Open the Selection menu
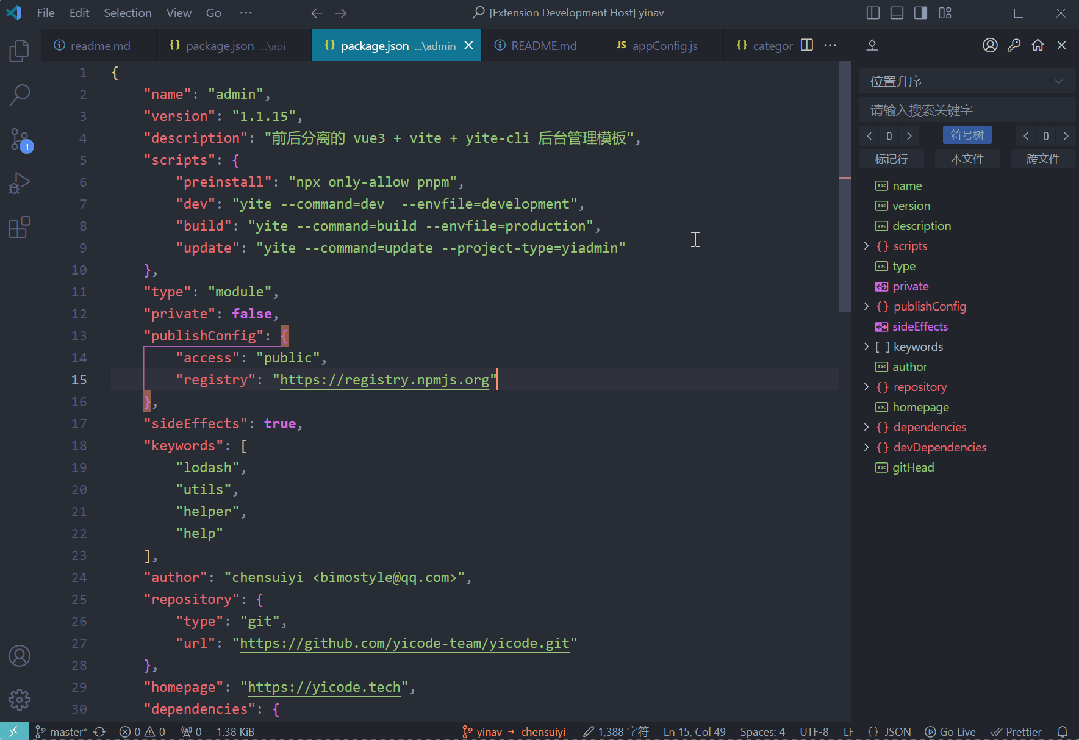The width and height of the screenshot is (1079, 740). pos(127,13)
